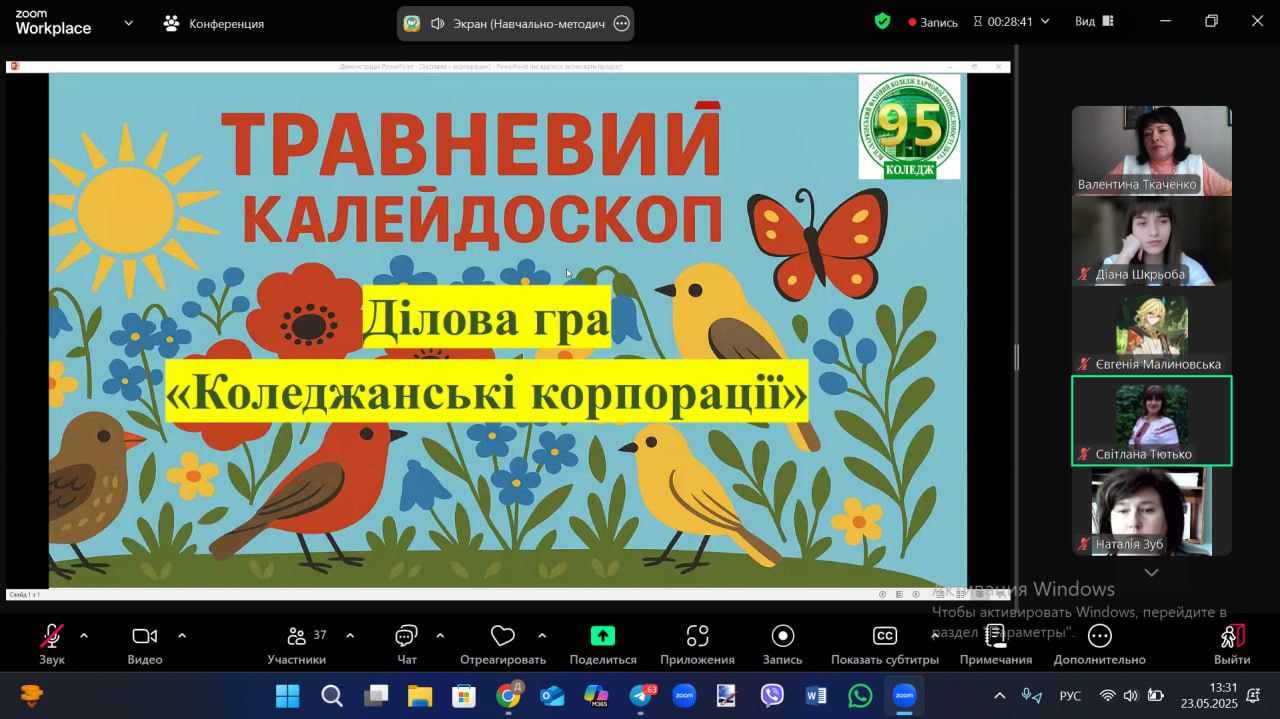Click the green Поделиться share screen button
This screenshot has height=719, width=1280.
(603, 643)
